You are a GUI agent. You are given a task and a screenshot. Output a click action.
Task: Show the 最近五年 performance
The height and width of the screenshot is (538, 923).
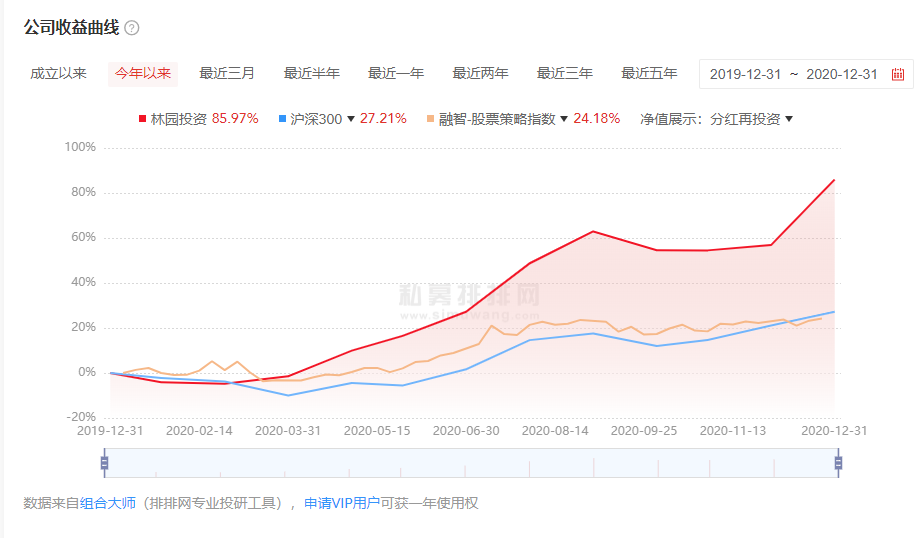coord(649,73)
